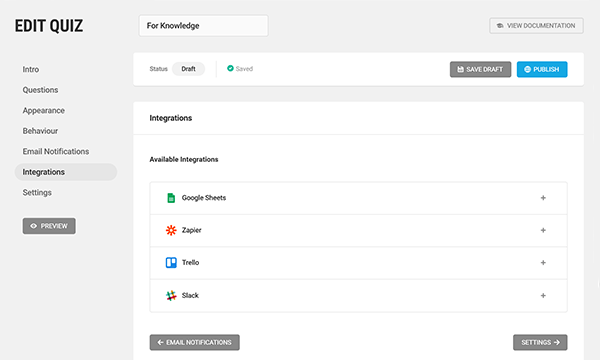The image size is (600, 360).
Task: Click Save Draft button
Action: pyautogui.click(x=480, y=69)
